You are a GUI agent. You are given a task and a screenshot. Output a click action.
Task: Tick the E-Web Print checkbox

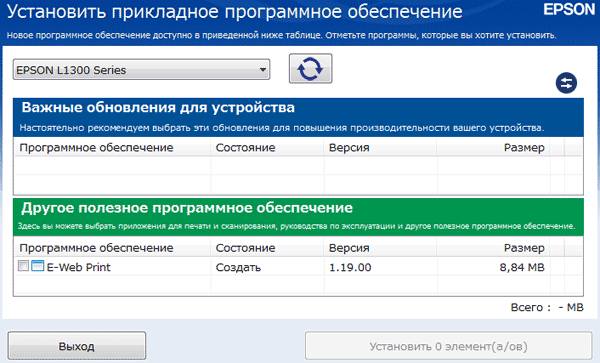[23, 266]
